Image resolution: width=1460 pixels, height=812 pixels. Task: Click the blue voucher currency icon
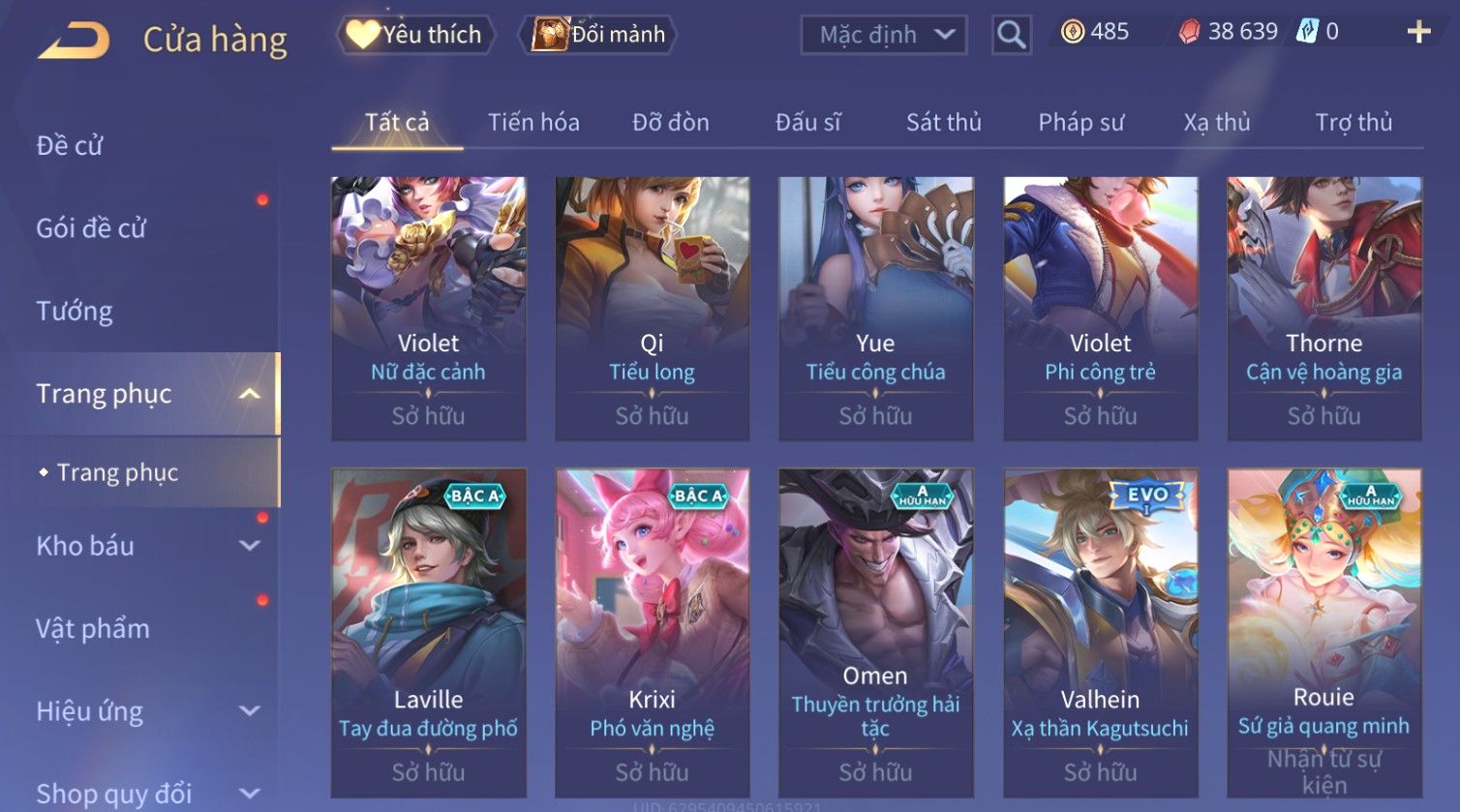[1307, 32]
